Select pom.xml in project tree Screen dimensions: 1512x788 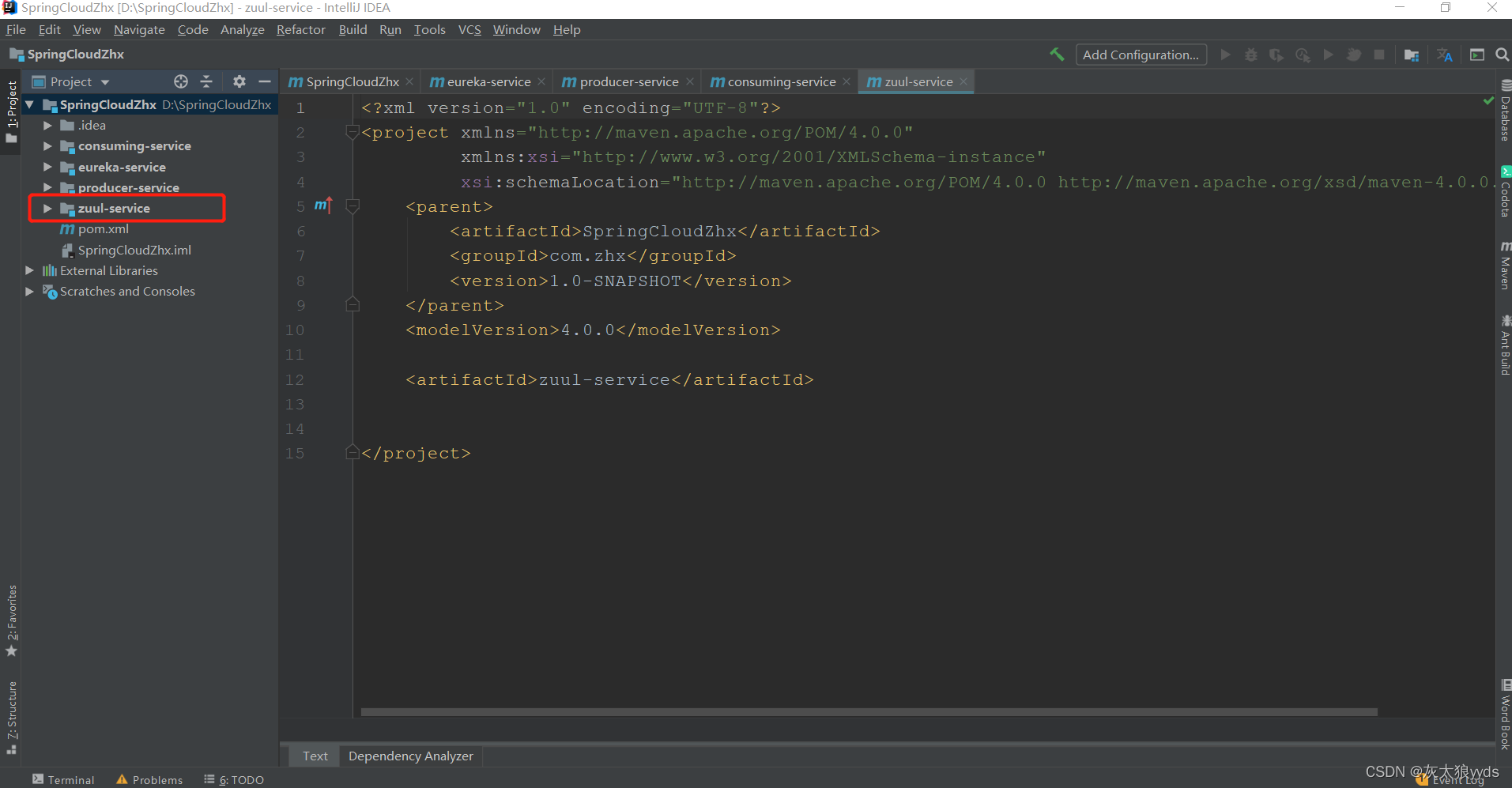point(103,228)
